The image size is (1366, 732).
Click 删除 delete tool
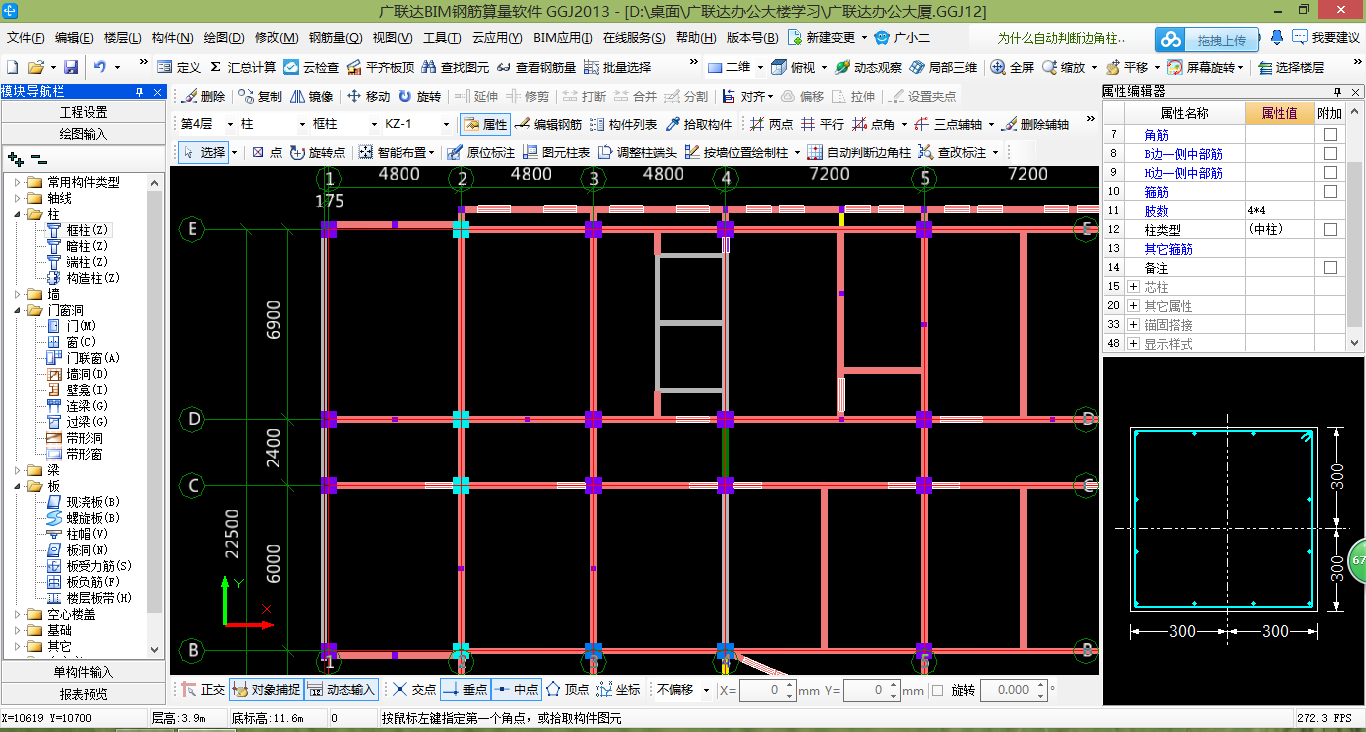203,97
